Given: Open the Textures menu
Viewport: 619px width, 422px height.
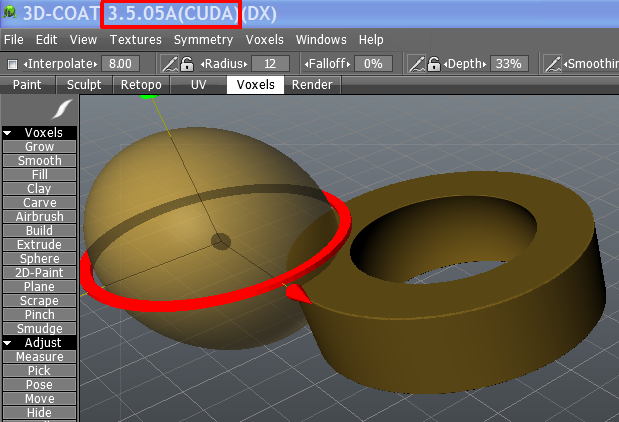Looking at the screenshot, I should coord(135,39).
